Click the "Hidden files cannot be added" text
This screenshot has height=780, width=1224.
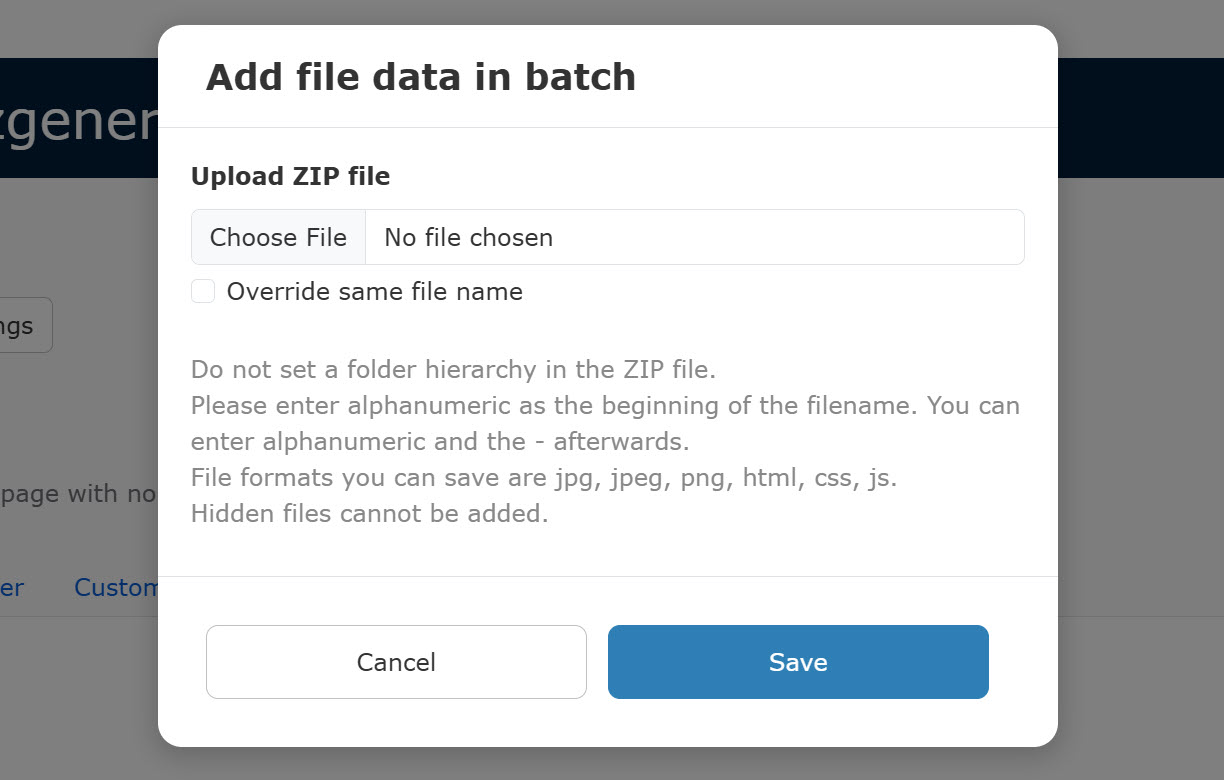pyautogui.click(x=369, y=514)
